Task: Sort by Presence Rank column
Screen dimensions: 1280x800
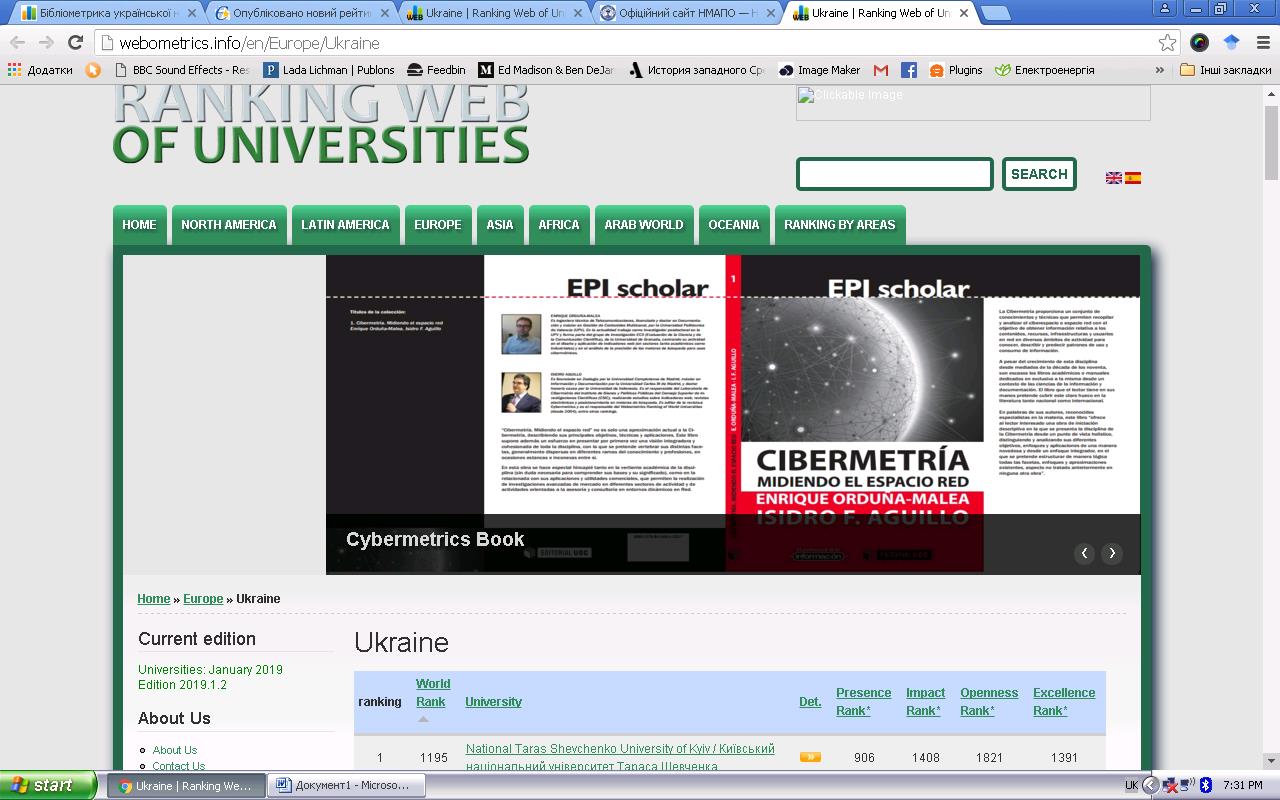Action: tap(863, 702)
